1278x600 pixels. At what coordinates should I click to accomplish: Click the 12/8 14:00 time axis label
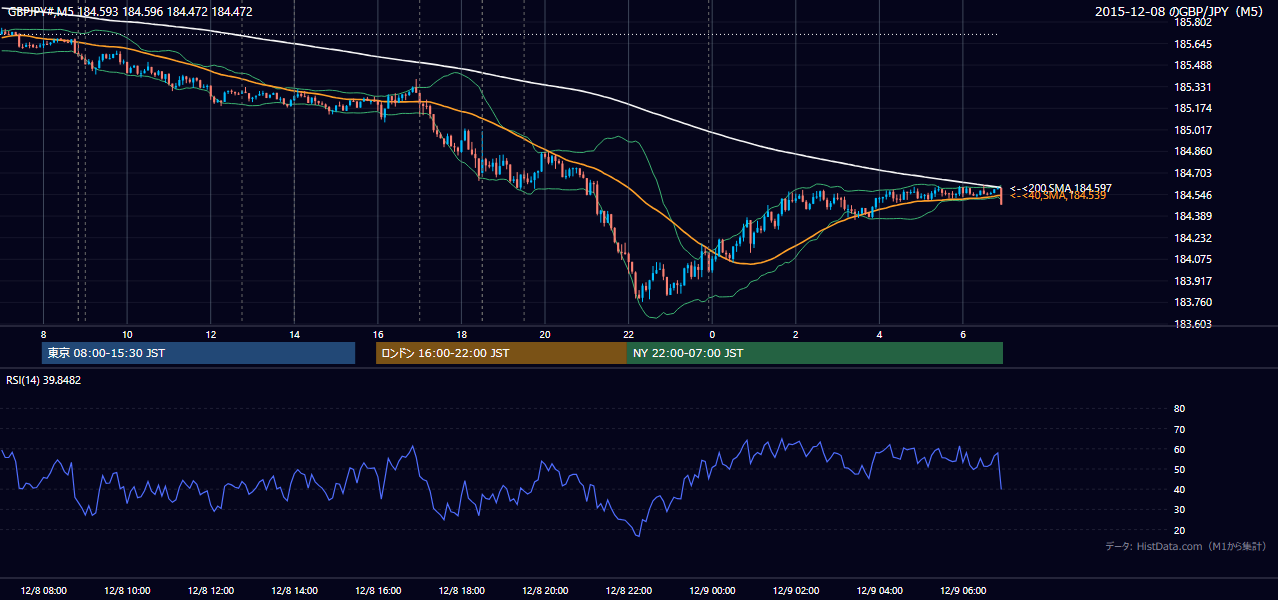295,590
